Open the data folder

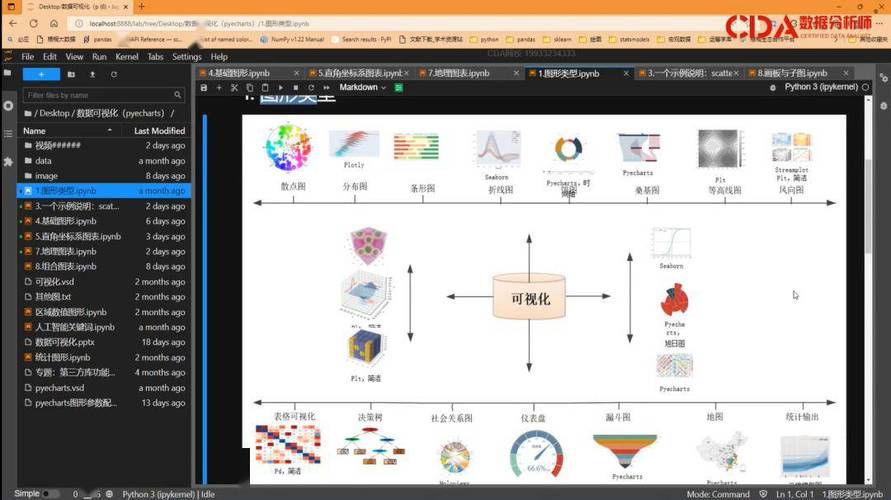[103, 161]
